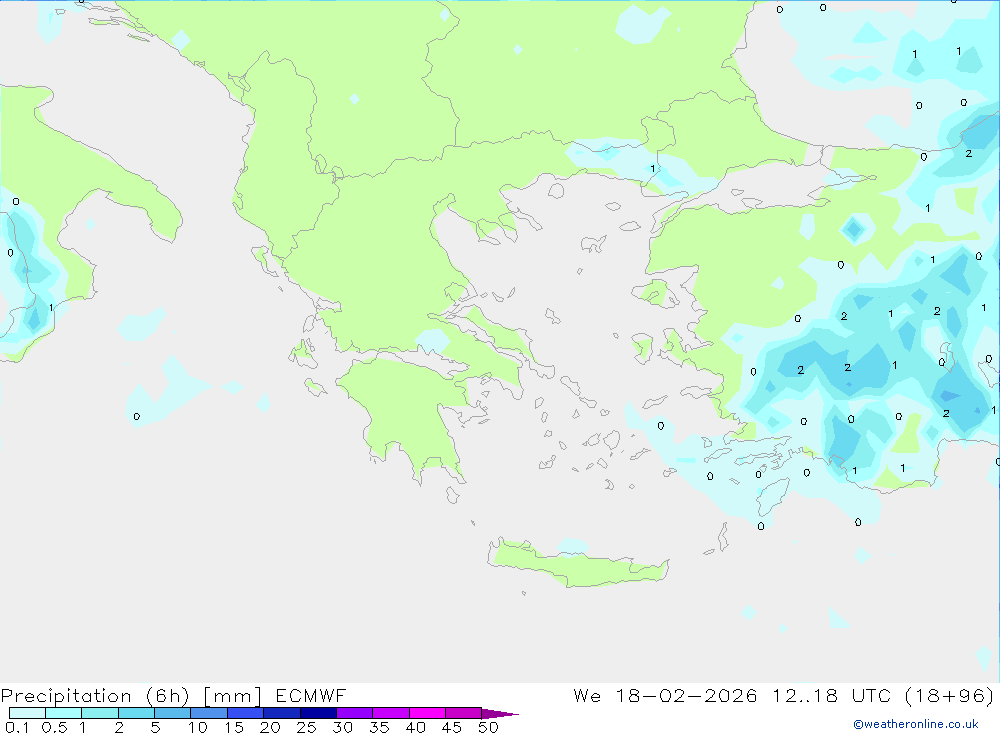Click the date '18-02-2026' text
This screenshot has height=733, width=1000.
(x=686, y=695)
